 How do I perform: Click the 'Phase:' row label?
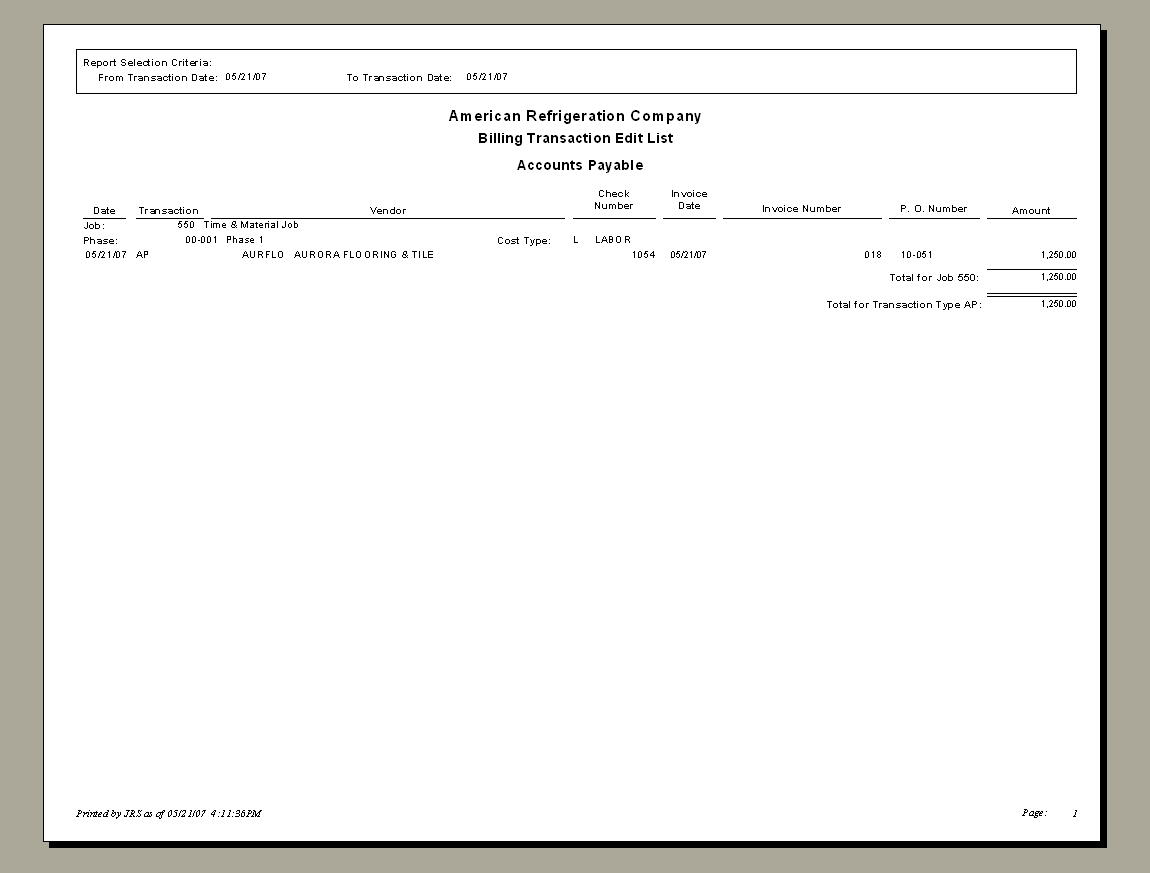[100, 241]
